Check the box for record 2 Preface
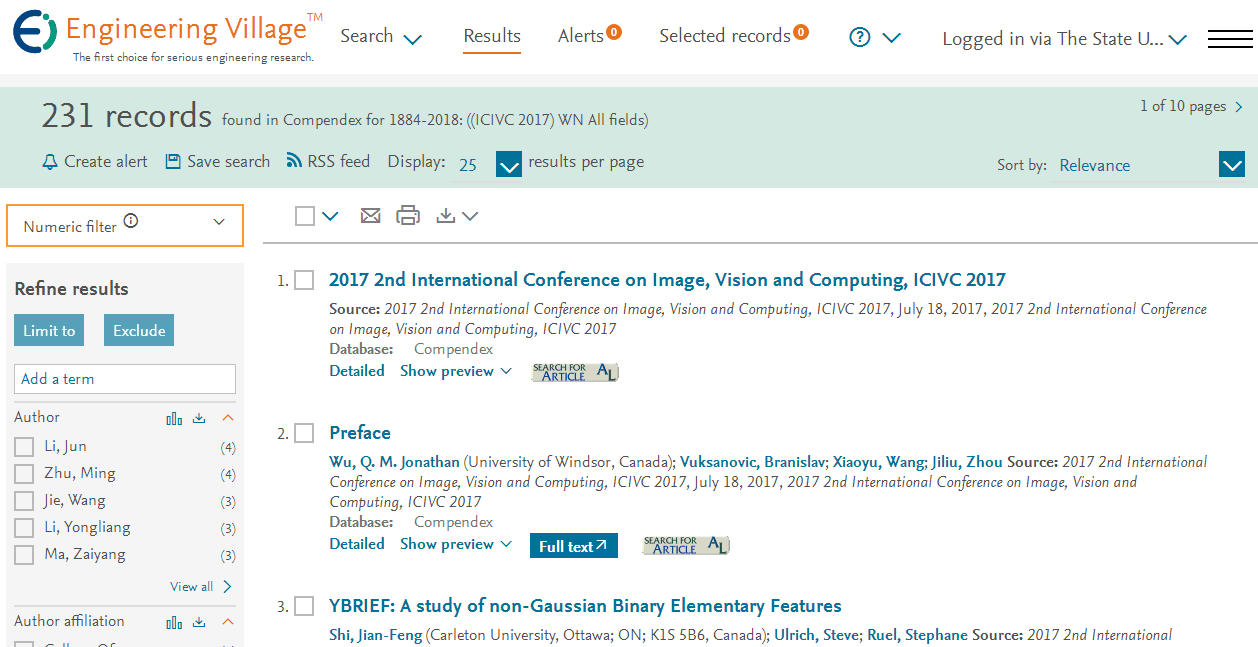 tap(304, 433)
